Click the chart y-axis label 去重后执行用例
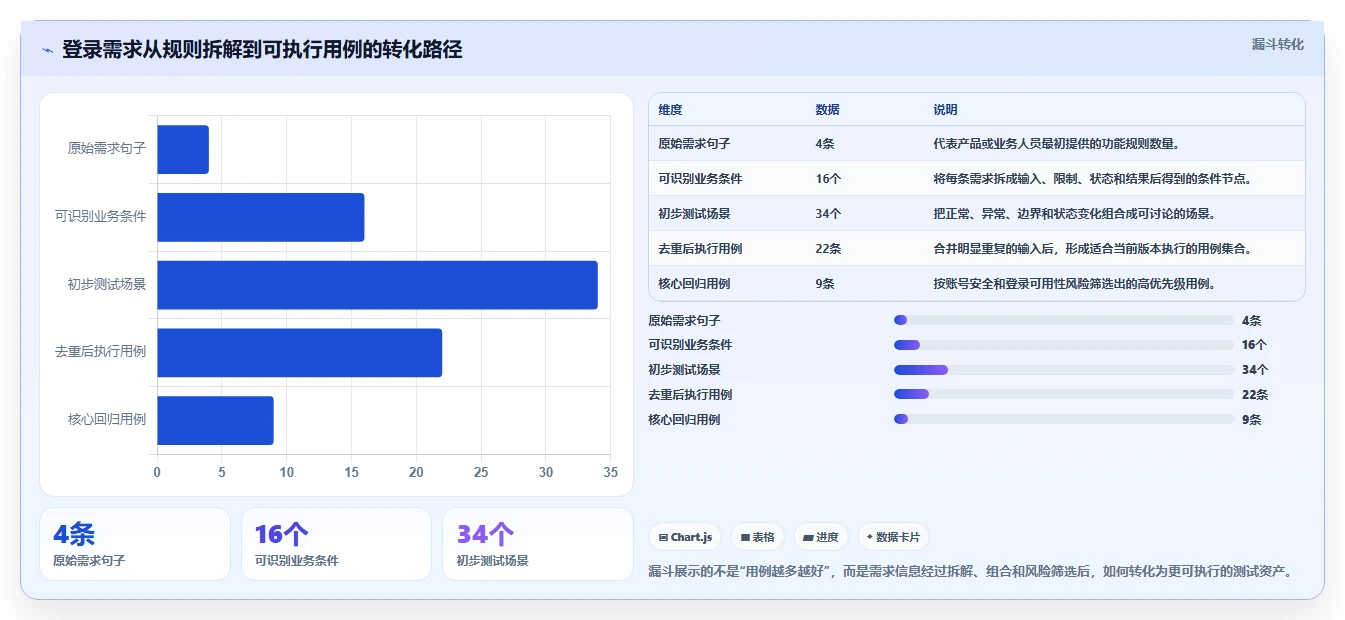The image size is (1345, 620). click(100, 353)
